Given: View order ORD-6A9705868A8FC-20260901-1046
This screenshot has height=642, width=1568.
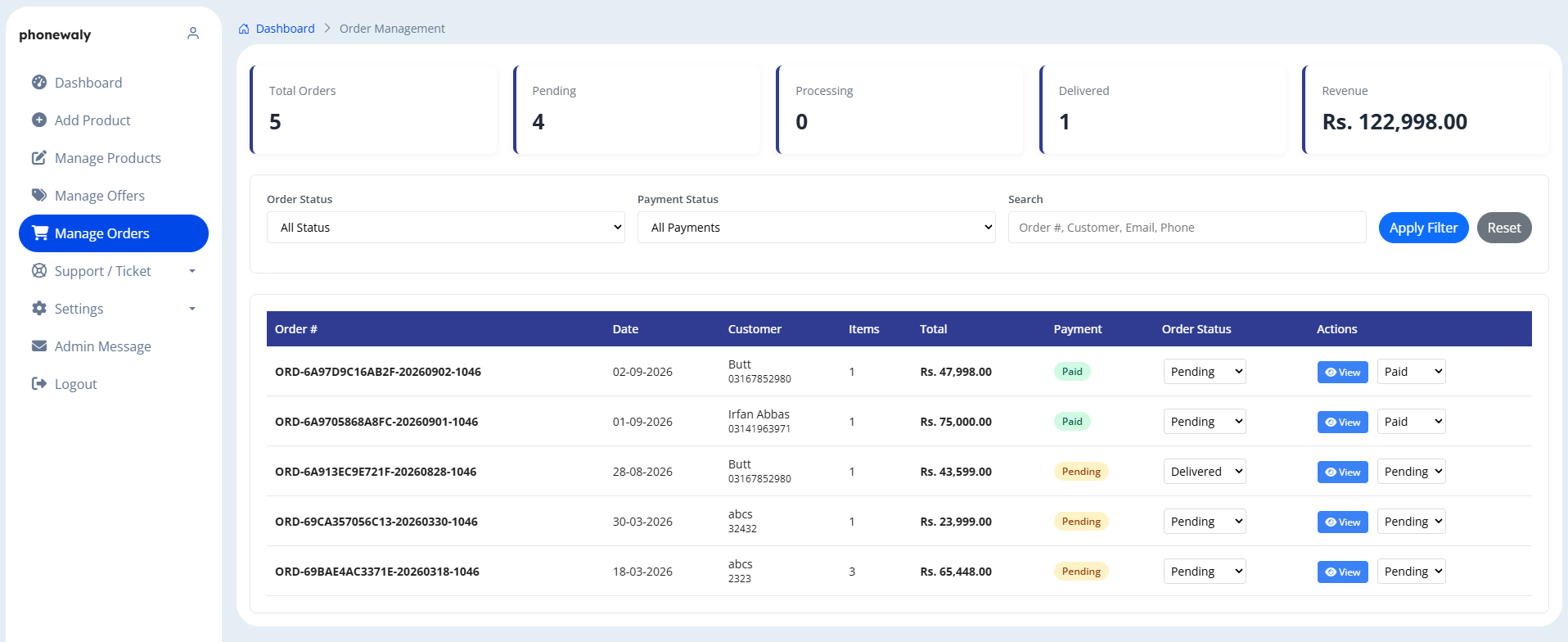Looking at the screenshot, I should [1343, 423].
